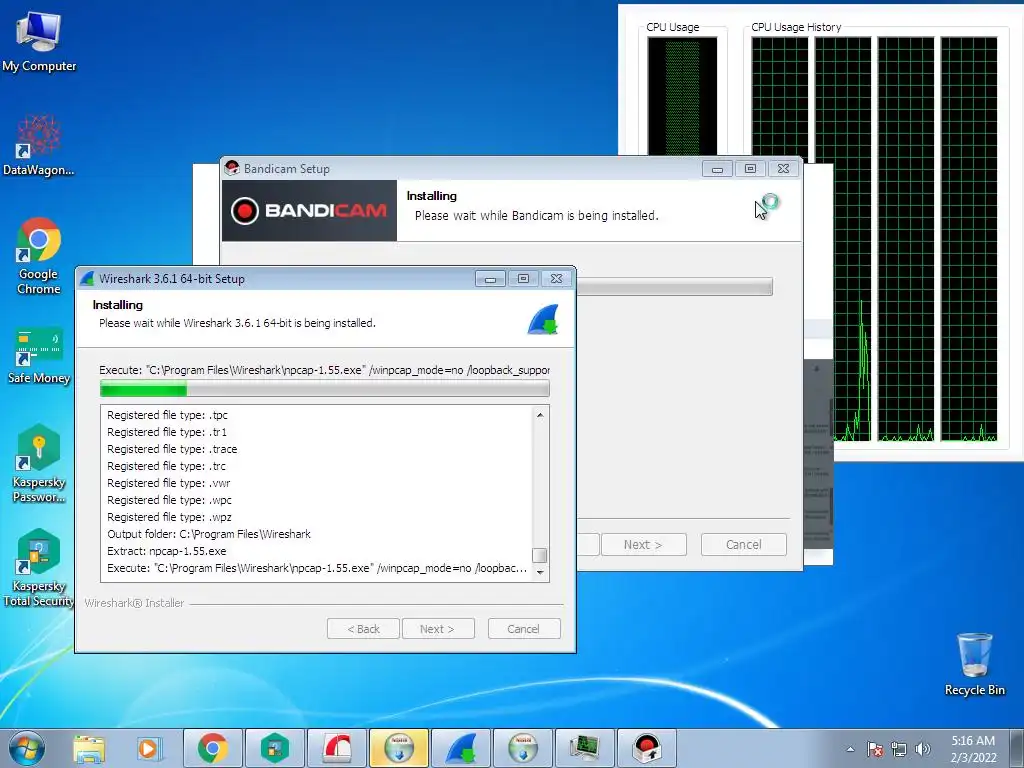Activate the highlighted Nullsoft installer taskbar button
This screenshot has width=1024, height=768.
(399, 748)
